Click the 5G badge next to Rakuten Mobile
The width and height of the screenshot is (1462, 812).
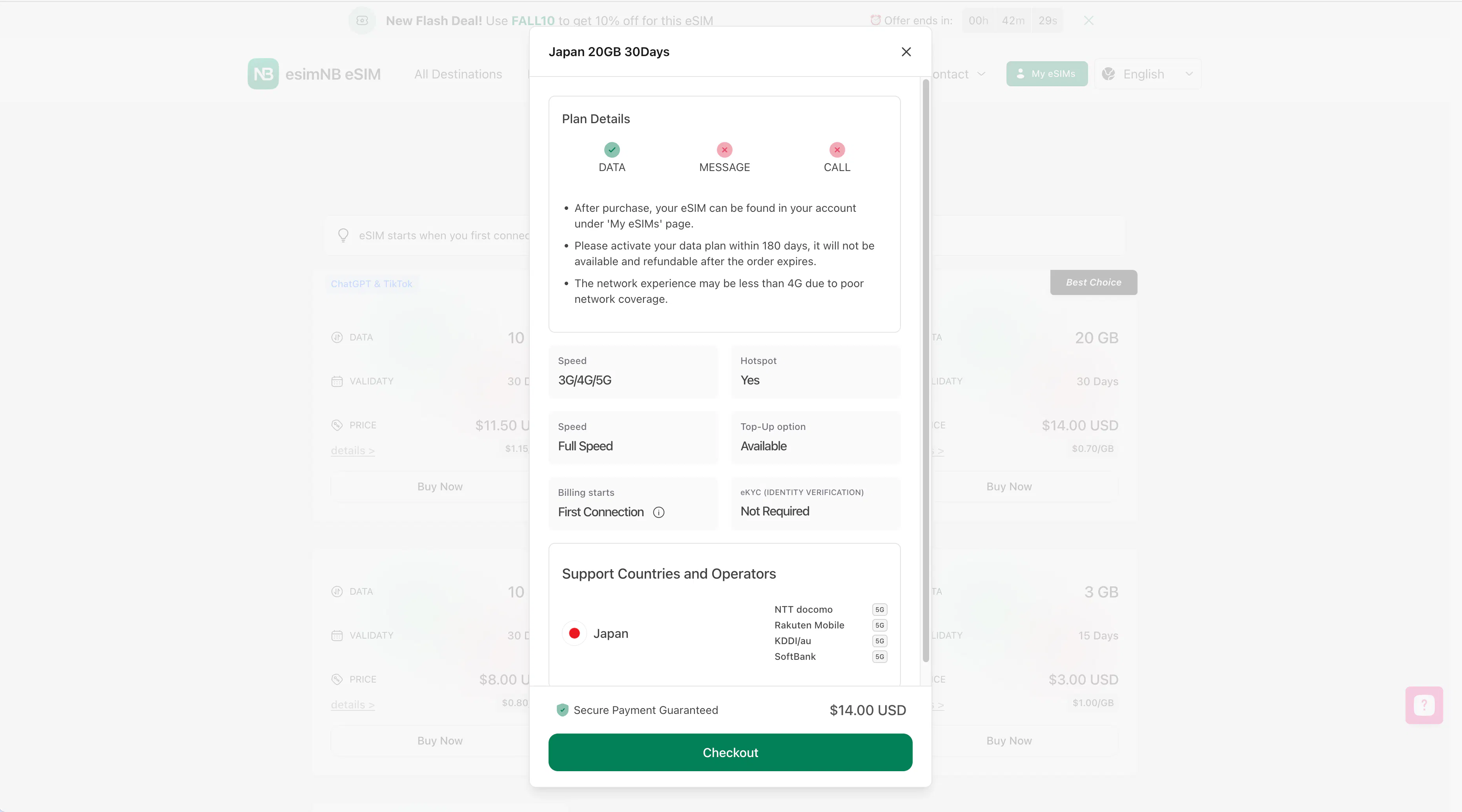(879, 625)
